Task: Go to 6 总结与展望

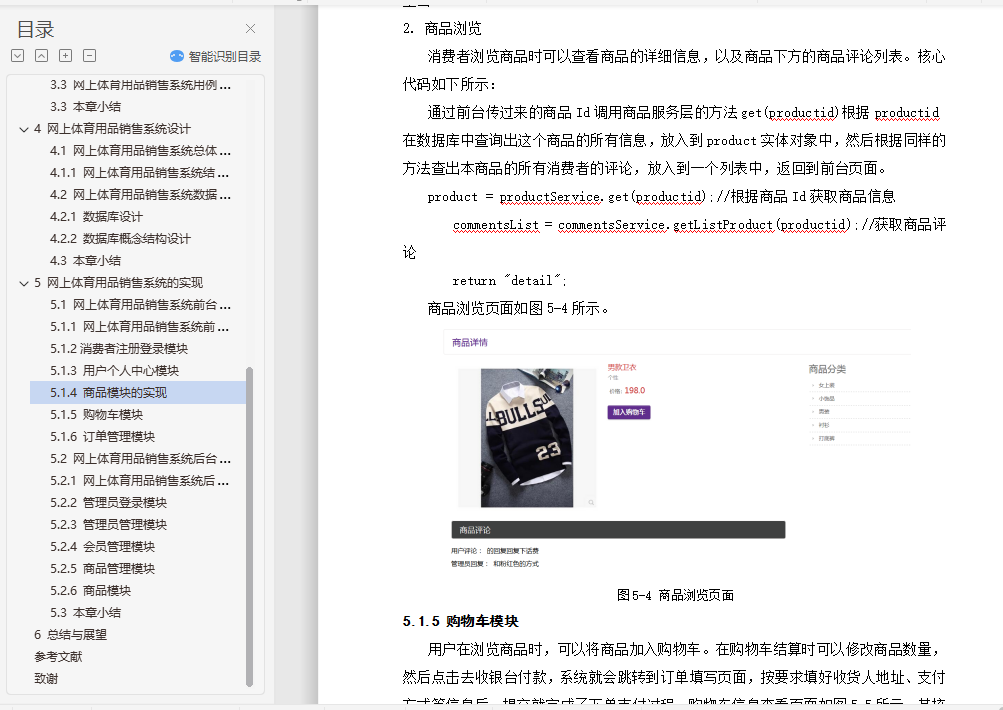Action: click(70, 635)
